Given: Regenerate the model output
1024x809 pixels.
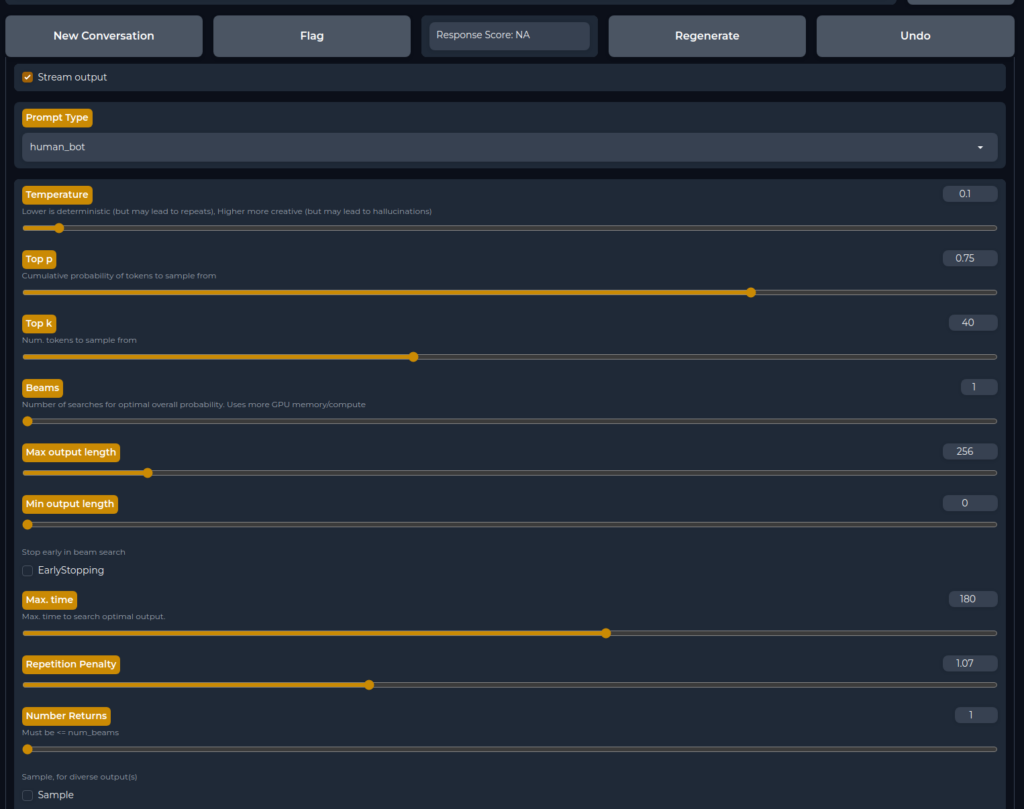Looking at the screenshot, I should click(707, 35).
